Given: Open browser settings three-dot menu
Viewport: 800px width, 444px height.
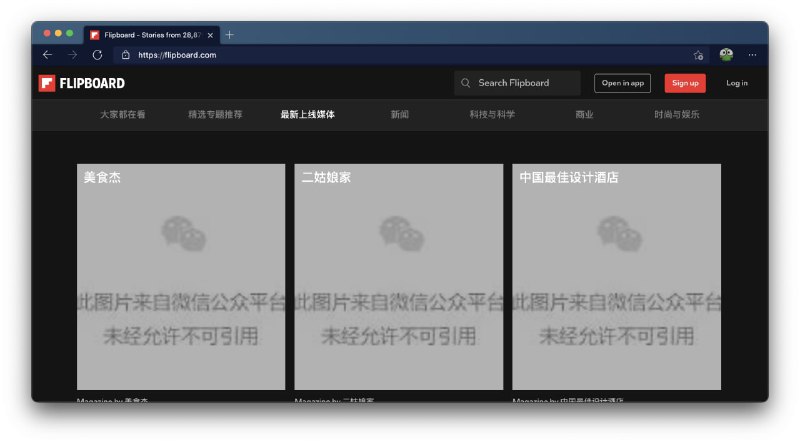Looking at the screenshot, I should click(x=752, y=55).
